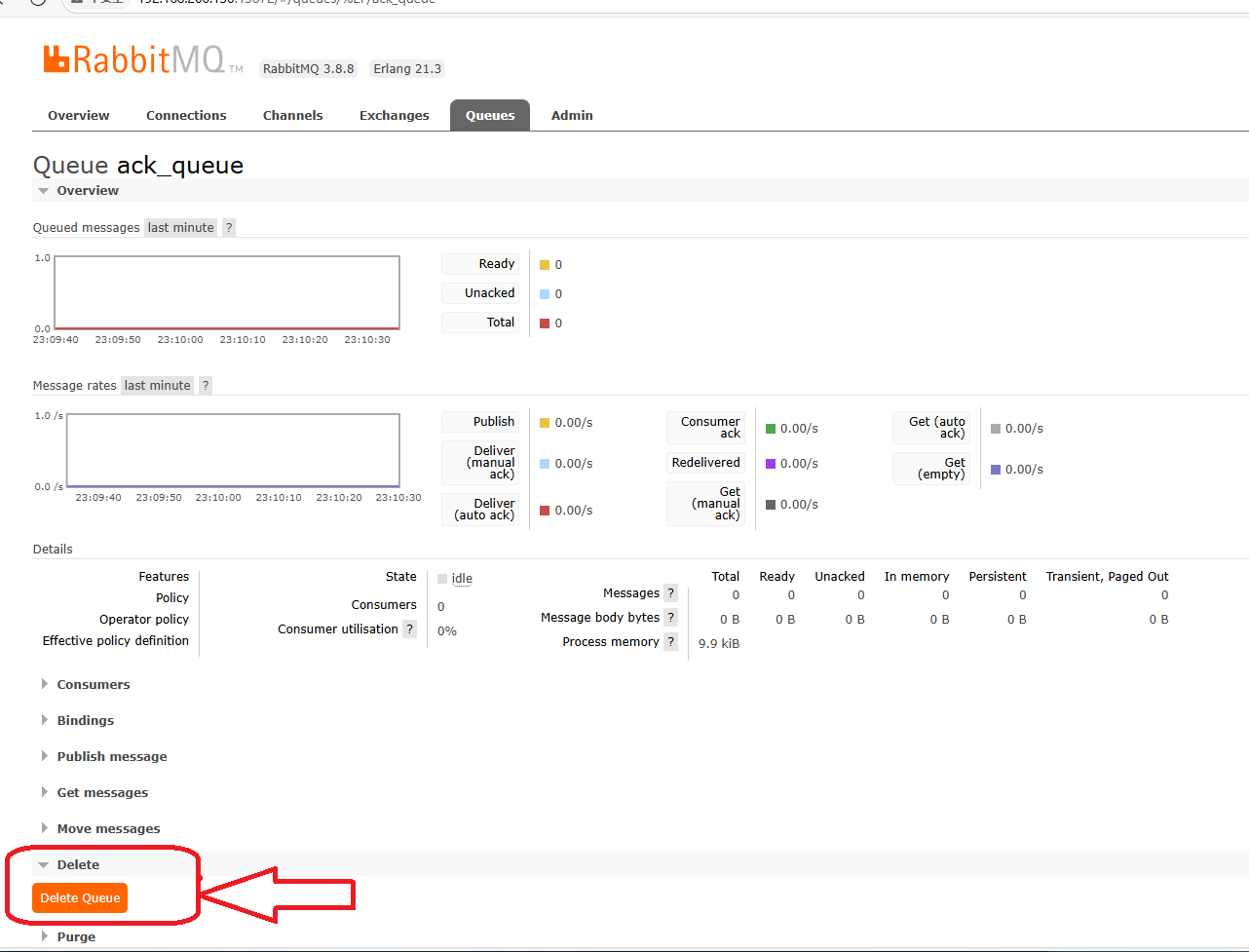Select the Queues tab
The width and height of the screenshot is (1249, 952).
pyautogui.click(x=490, y=115)
